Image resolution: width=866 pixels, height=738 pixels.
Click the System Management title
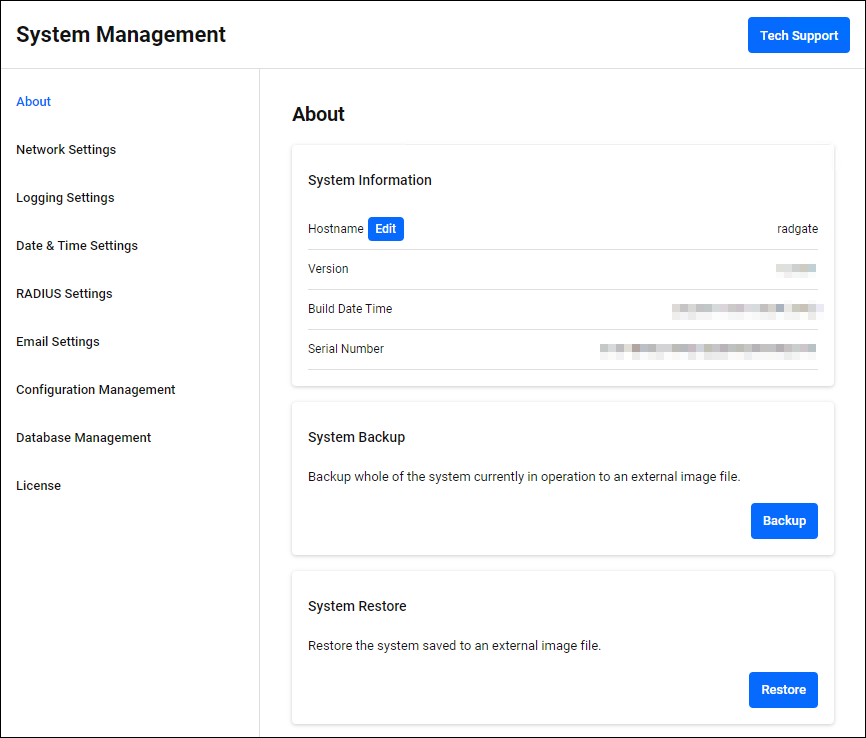[121, 35]
